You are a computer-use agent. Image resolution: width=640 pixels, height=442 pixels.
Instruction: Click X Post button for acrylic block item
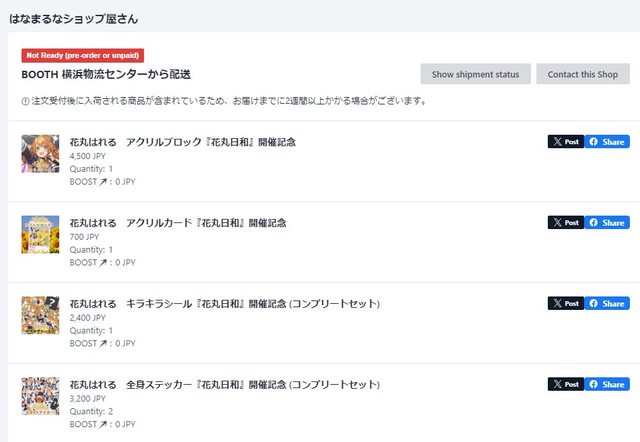click(x=565, y=142)
